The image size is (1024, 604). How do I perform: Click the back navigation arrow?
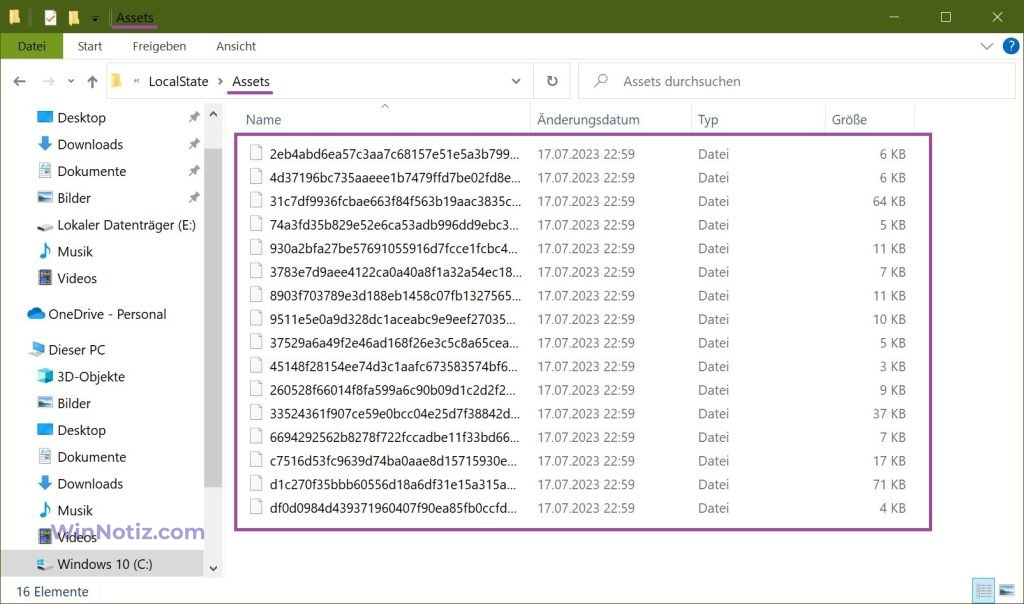(19, 81)
